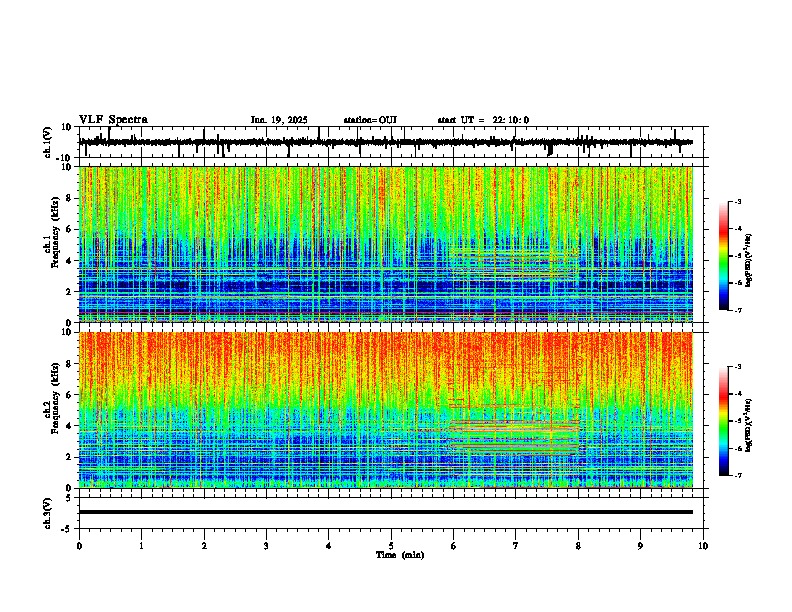Click the "ch.3(V)" axis label
Image resolution: width=792 pixels, height=612 pixels.
pos(48,513)
